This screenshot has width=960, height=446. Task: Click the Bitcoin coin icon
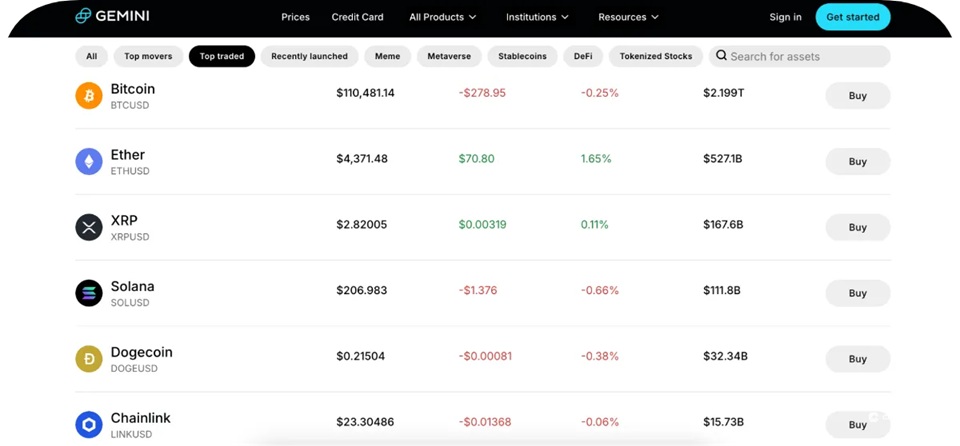coord(89,96)
